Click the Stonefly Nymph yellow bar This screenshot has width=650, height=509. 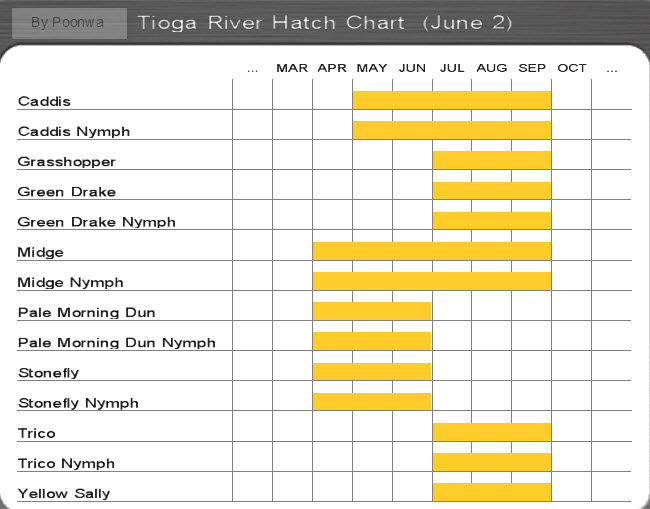(x=372, y=402)
